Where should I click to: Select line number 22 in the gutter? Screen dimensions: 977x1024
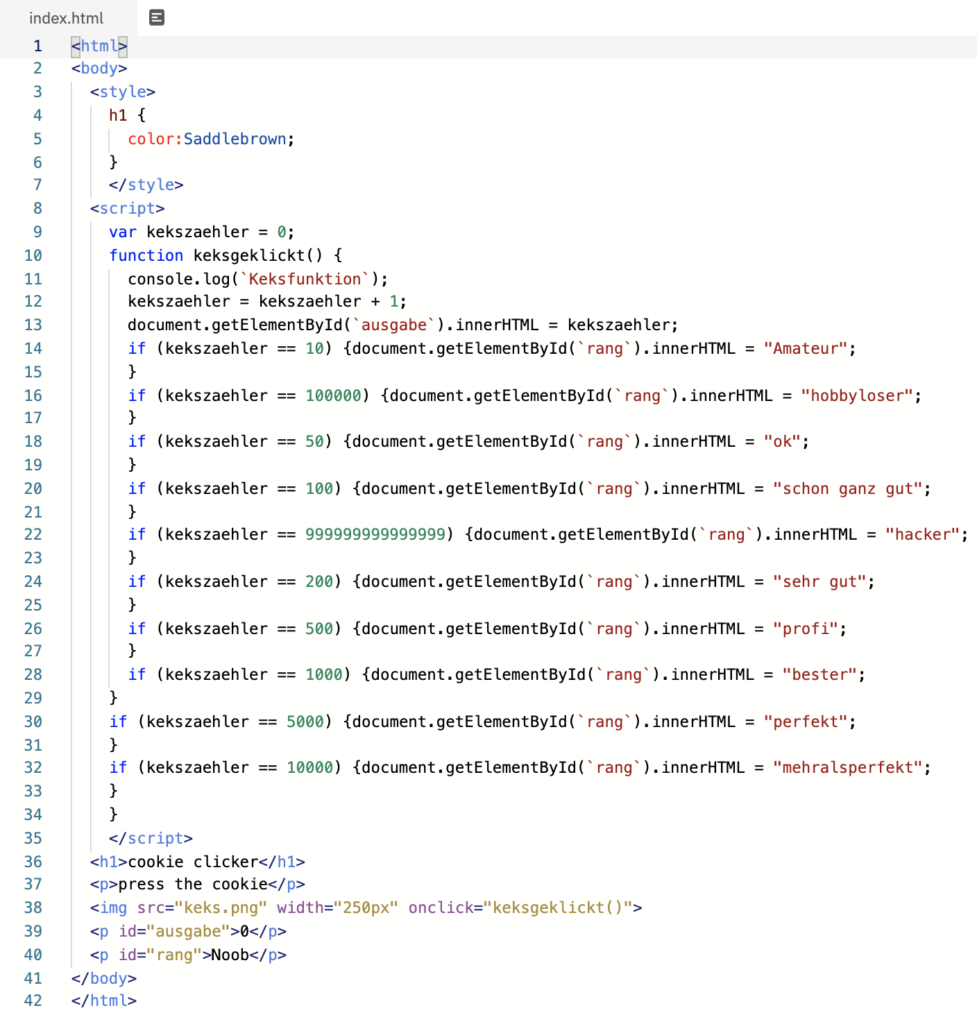pyautogui.click(x=33, y=534)
